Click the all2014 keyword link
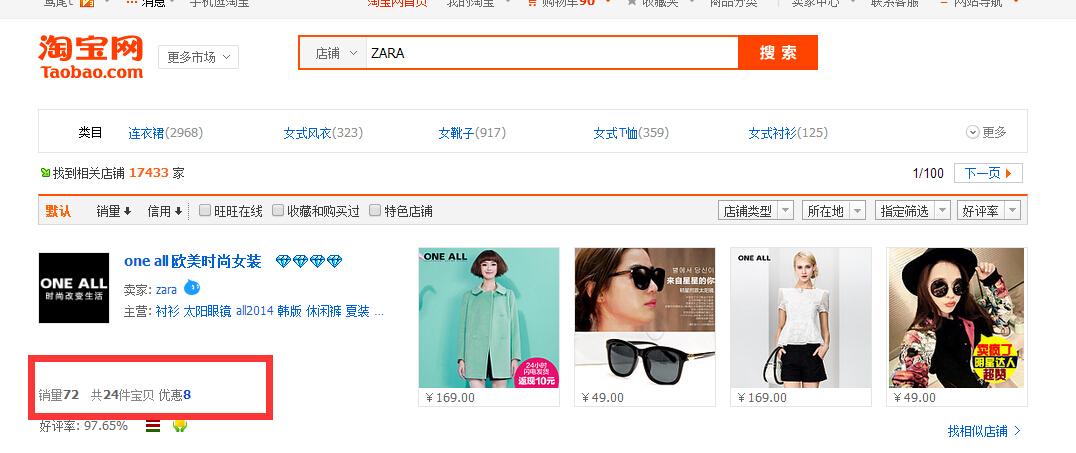 click(255, 311)
